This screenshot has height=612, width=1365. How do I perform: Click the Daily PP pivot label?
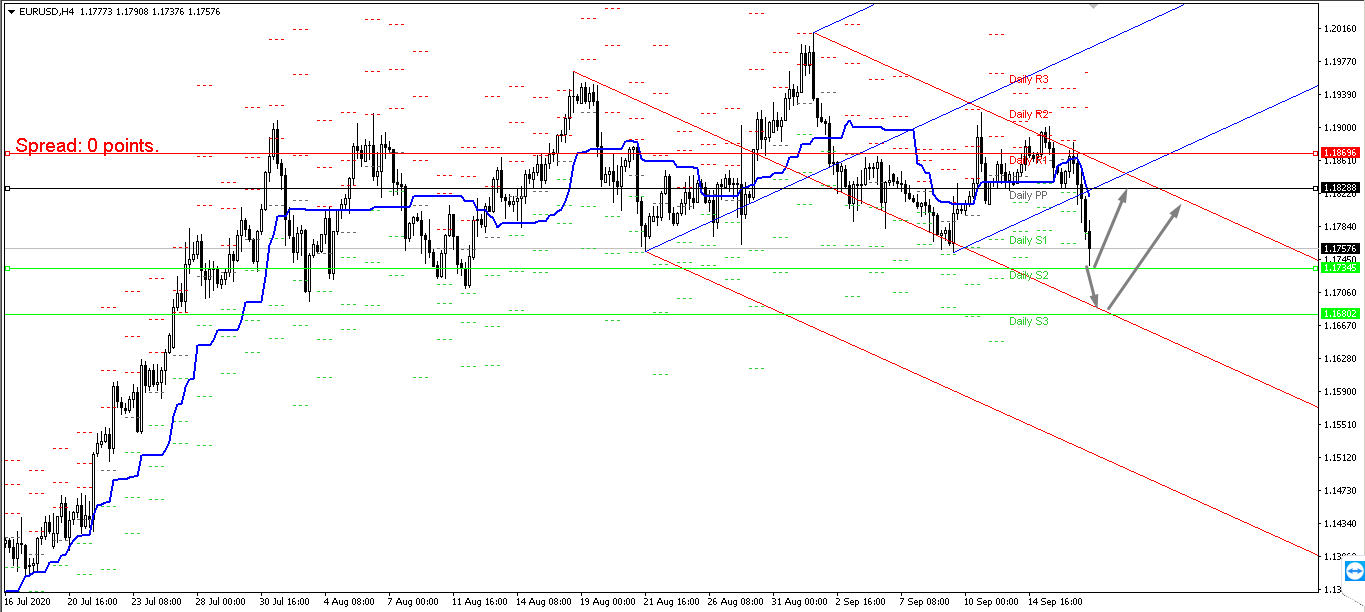tap(1028, 196)
